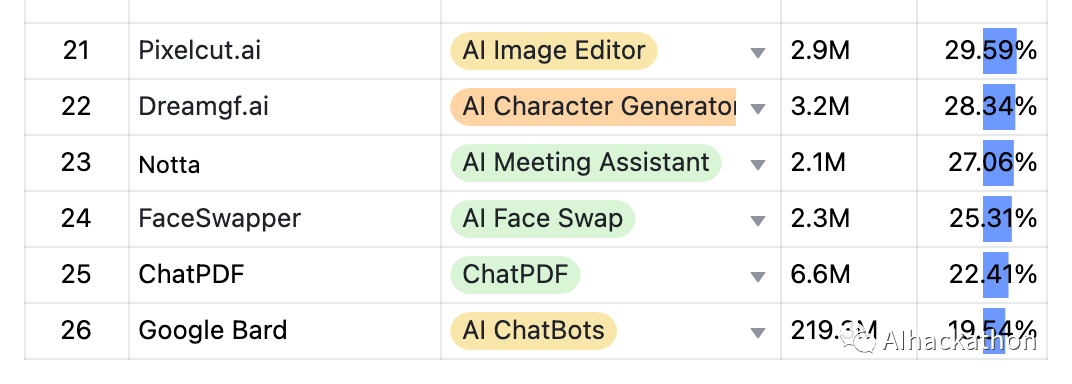The height and width of the screenshot is (384, 1072).
Task: Click the 22.41% growth bar cell
Action: click(x=982, y=275)
